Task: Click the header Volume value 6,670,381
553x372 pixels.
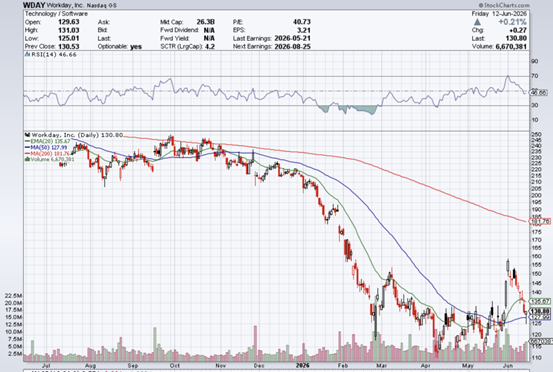Action: click(511, 46)
